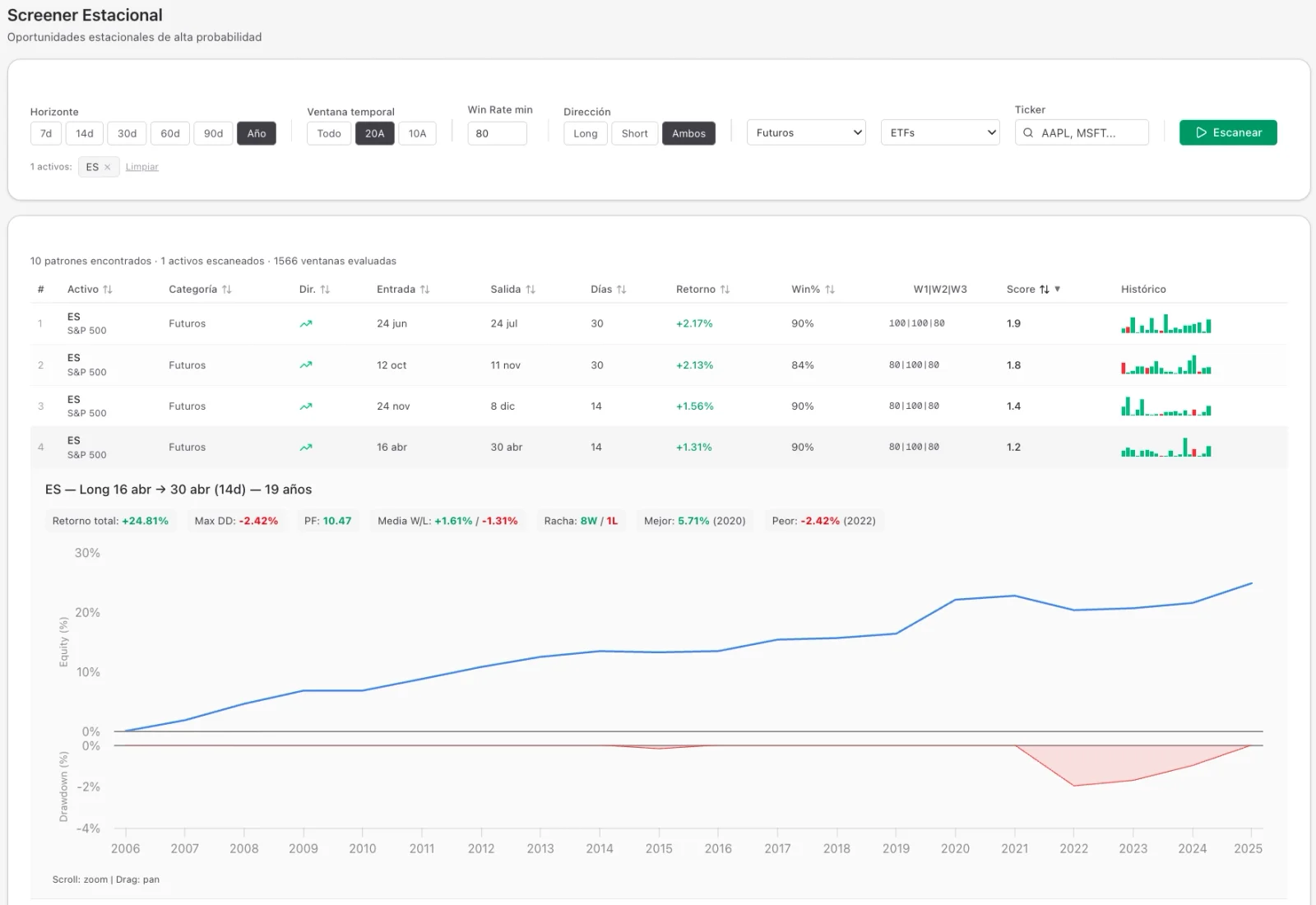Click the 2022 label on chart axis

point(1073,848)
